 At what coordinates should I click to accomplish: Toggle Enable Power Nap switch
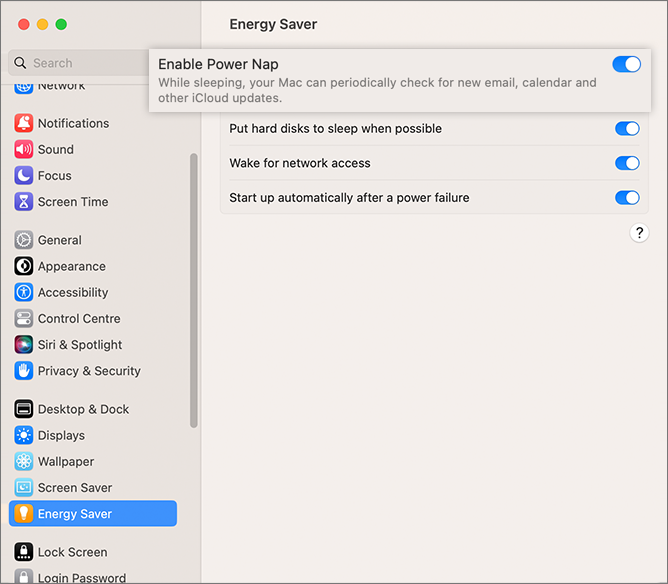pyautogui.click(x=626, y=64)
